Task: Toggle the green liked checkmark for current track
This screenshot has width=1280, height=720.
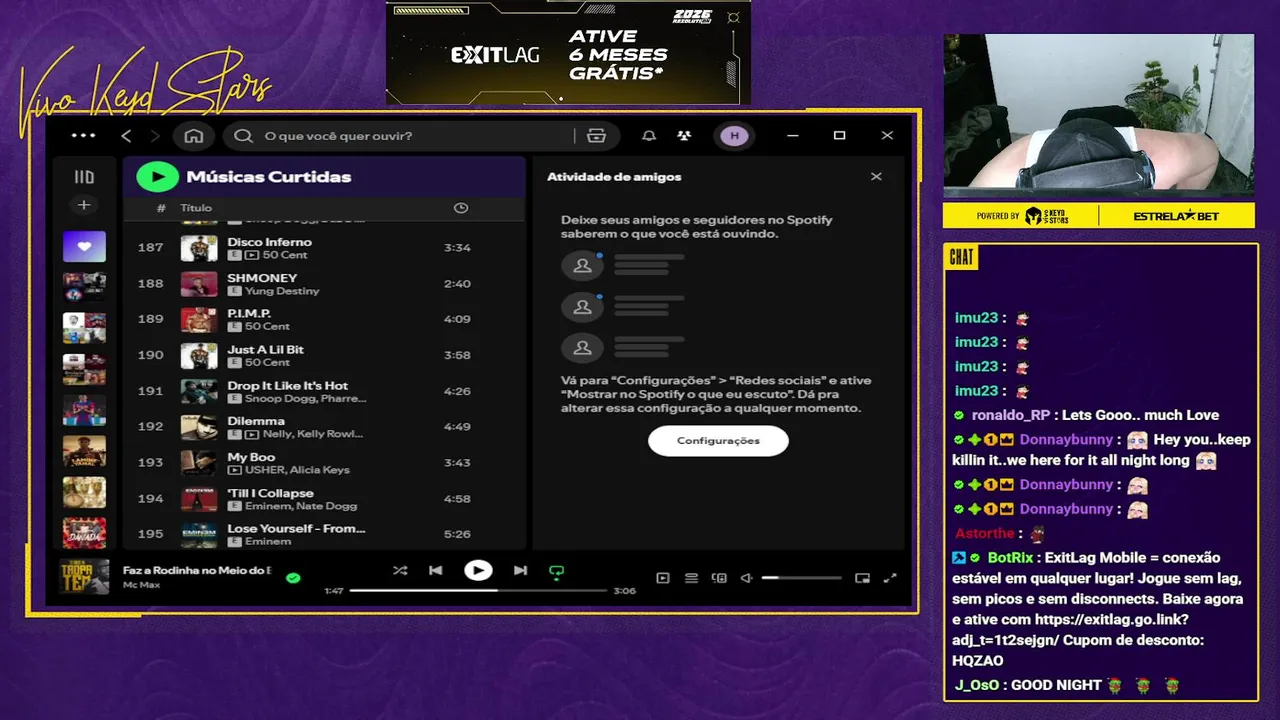Action: 293,578
